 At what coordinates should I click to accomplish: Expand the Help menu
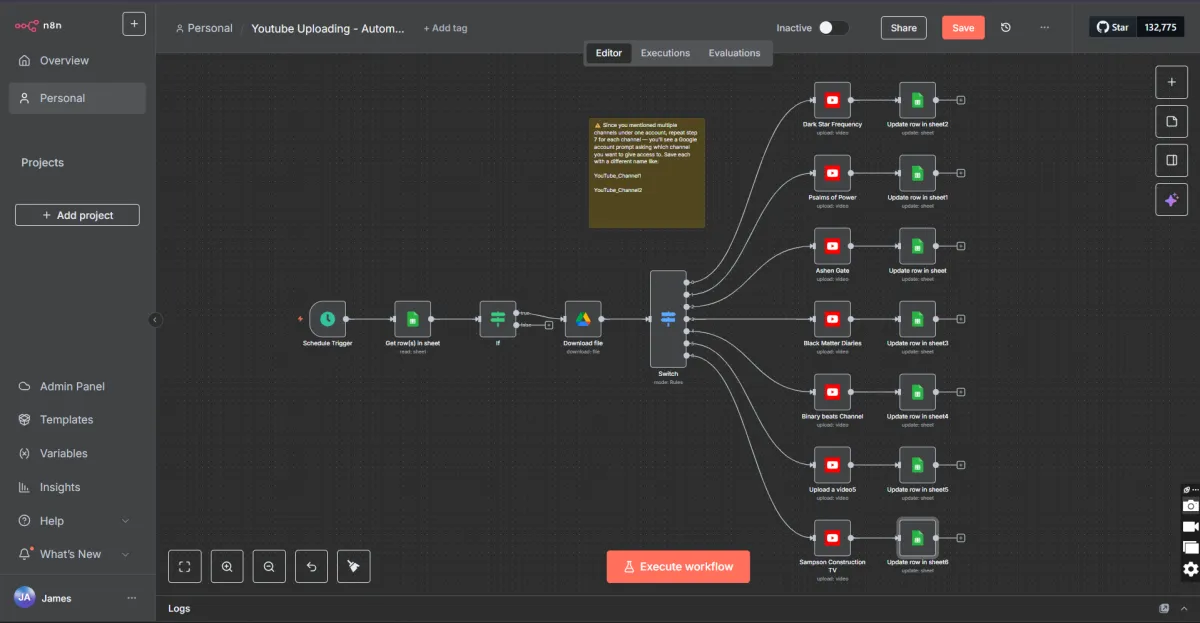coord(77,521)
